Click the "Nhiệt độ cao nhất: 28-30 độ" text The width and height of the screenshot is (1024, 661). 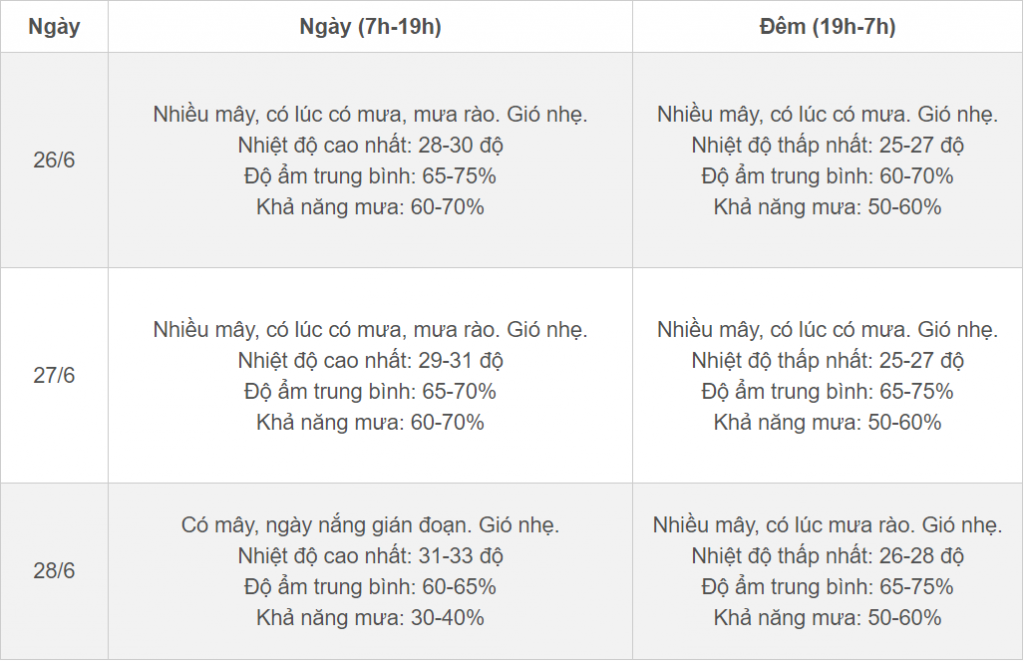(370, 145)
